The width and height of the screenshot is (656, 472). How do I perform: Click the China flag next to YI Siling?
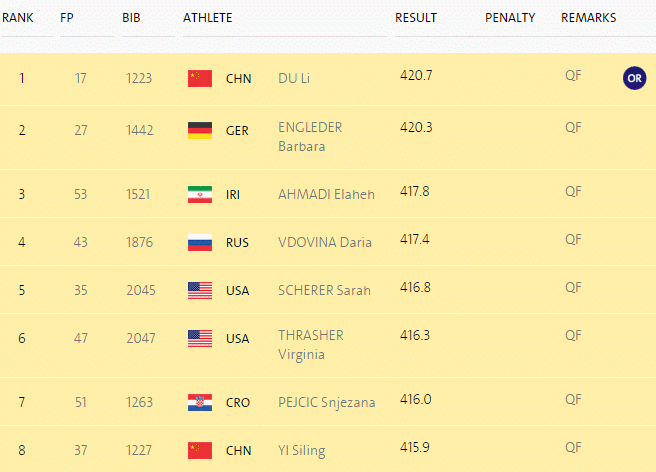pyautogui.click(x=200, y=451)
